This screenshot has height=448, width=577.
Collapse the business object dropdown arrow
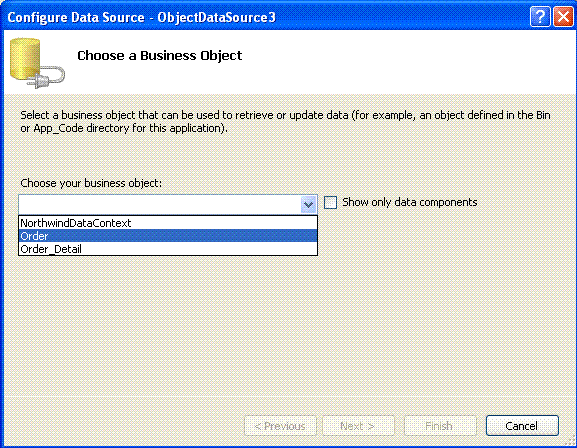(308, 205)
